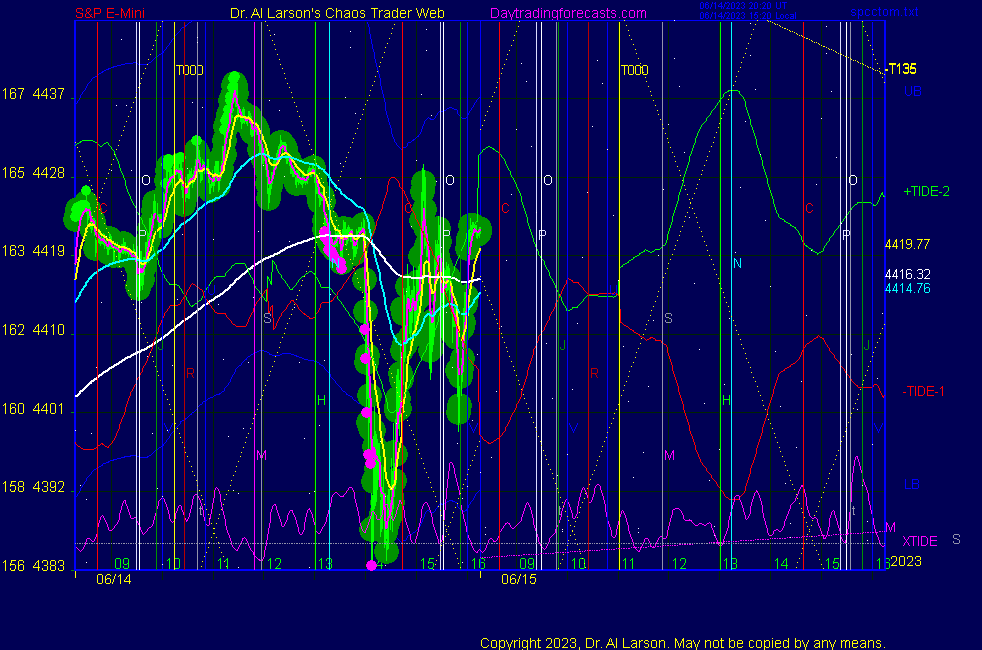Select the "06/14/2023 20:20 UT" timestamp

tap(743, 6)
